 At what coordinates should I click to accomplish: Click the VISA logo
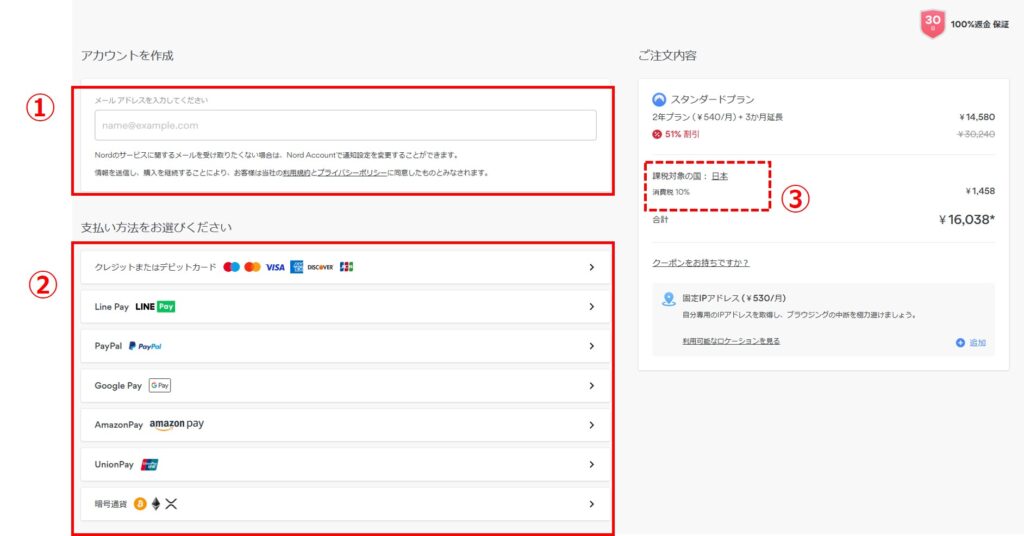click(x=275, y=267)
